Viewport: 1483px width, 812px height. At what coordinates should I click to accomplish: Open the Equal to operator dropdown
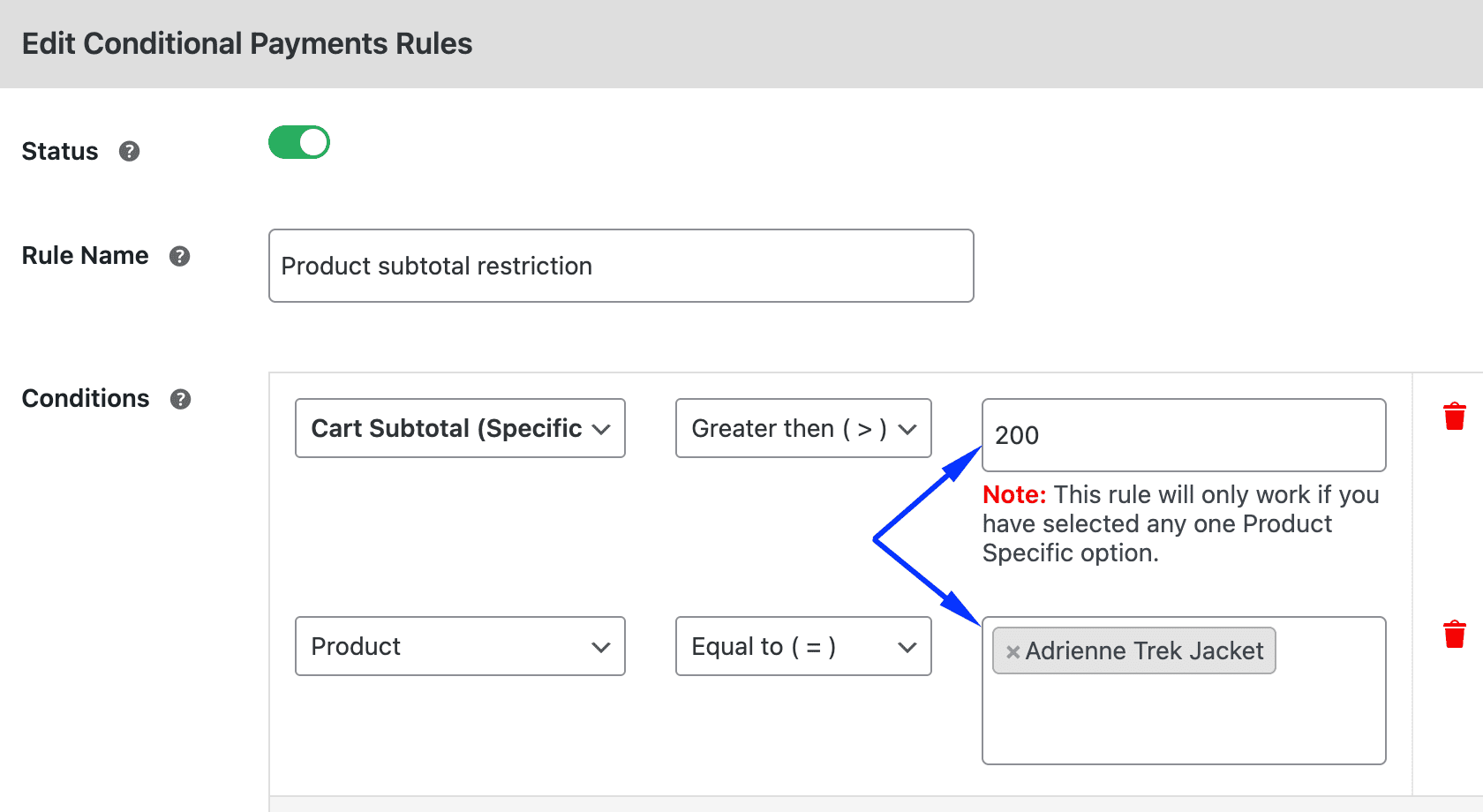click(x=802, y=646)
